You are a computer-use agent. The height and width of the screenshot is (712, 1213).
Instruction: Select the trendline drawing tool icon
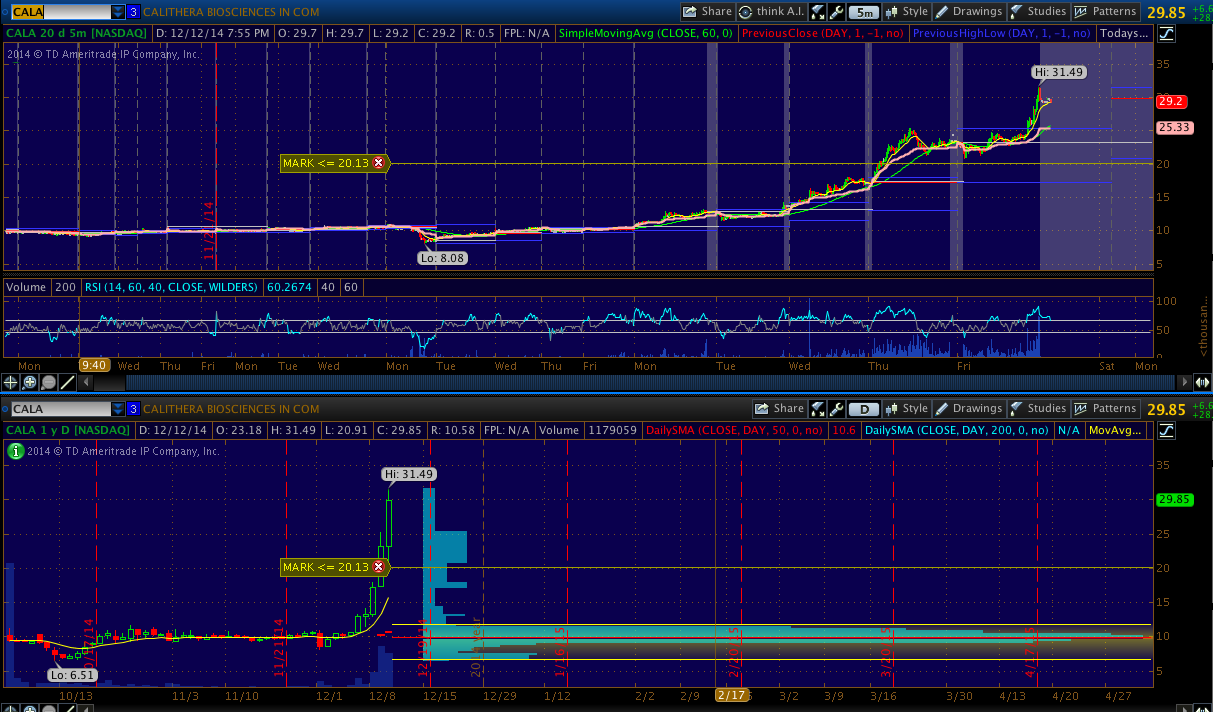pos(68,382)
